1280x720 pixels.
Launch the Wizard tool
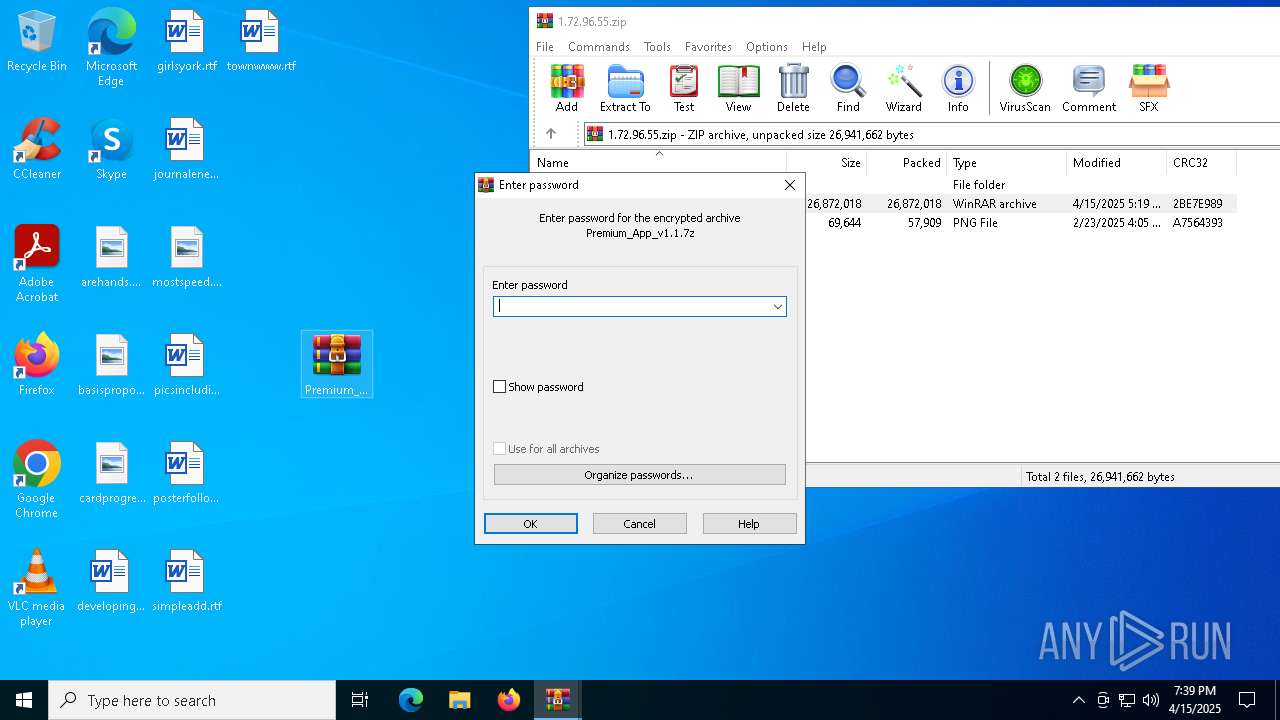click(904, 88)
